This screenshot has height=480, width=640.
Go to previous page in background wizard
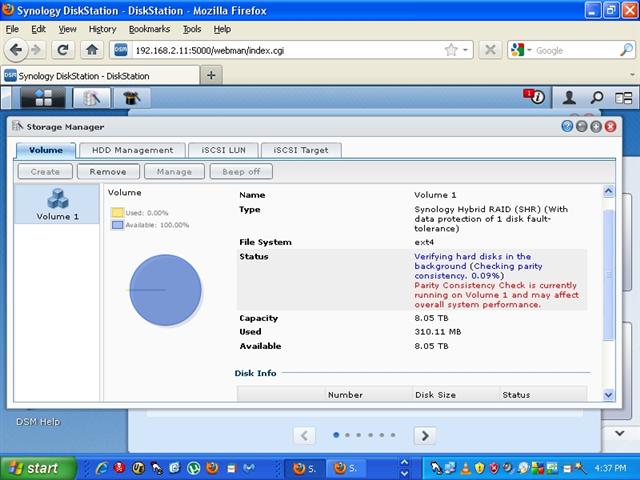pyautogui.click(x=304, y=436)
